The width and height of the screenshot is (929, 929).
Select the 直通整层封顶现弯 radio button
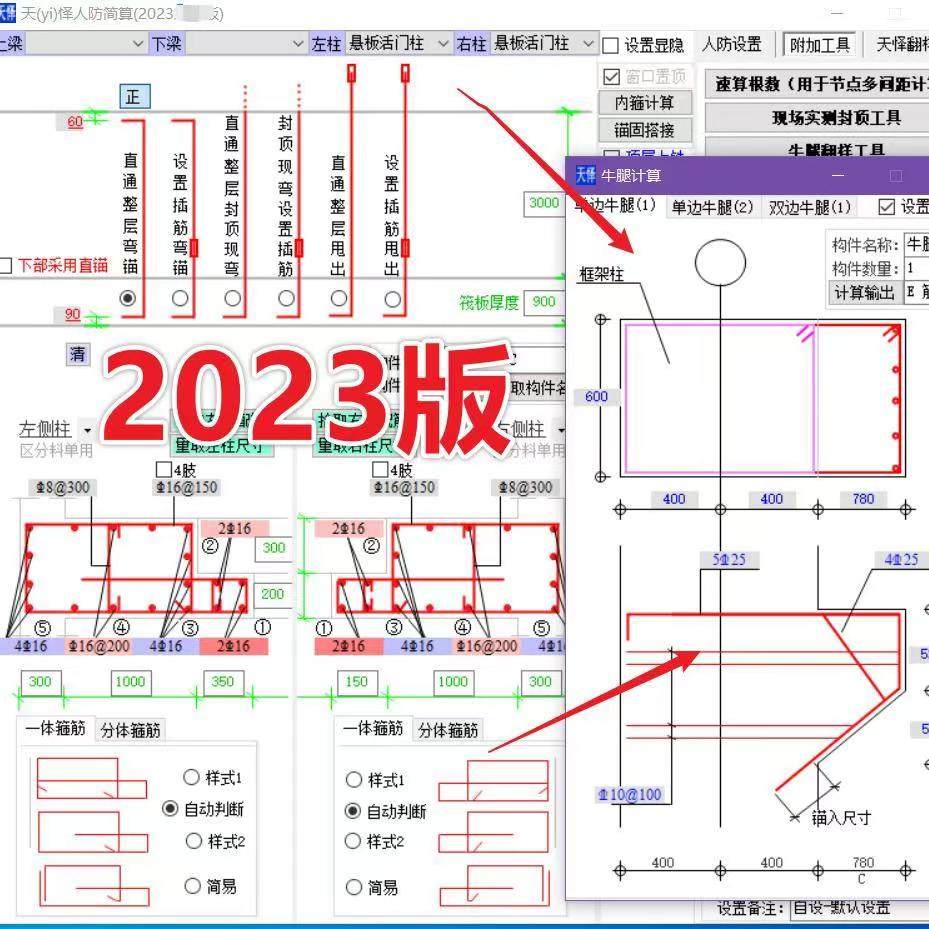coord(233,298)
